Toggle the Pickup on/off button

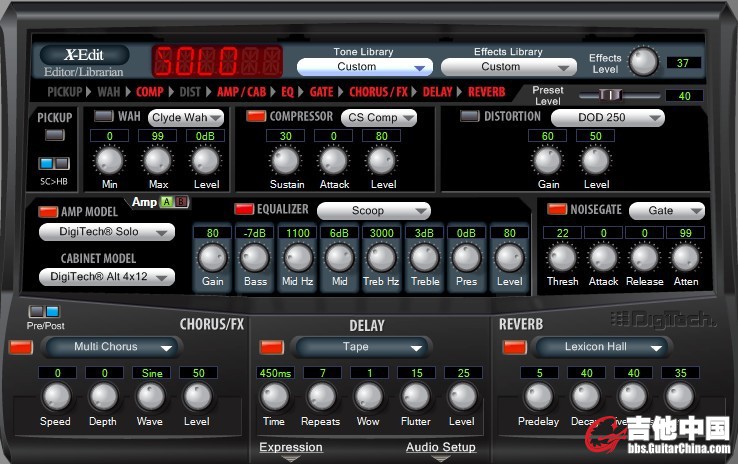click(x=55, y=136)
